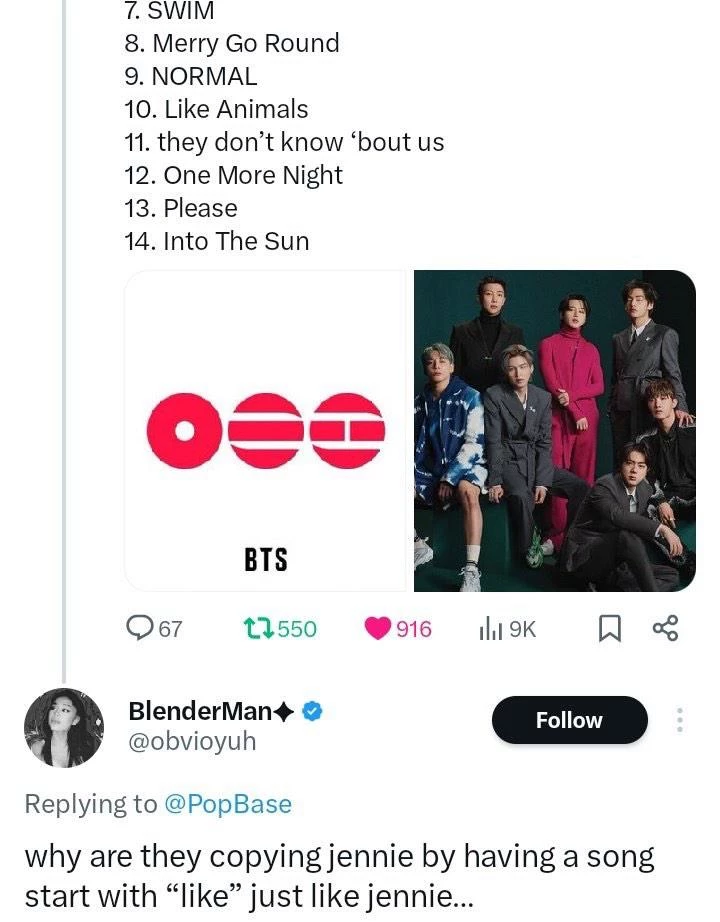Image resolution: width=720 pixels, height=922 pixels.
Task: Open the @PopBase mention link
Action: [228, 804]
